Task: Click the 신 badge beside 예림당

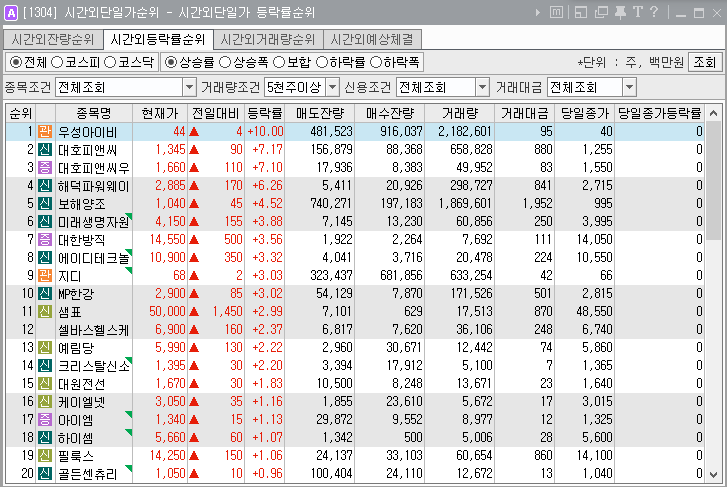Action: click(45, 347)
